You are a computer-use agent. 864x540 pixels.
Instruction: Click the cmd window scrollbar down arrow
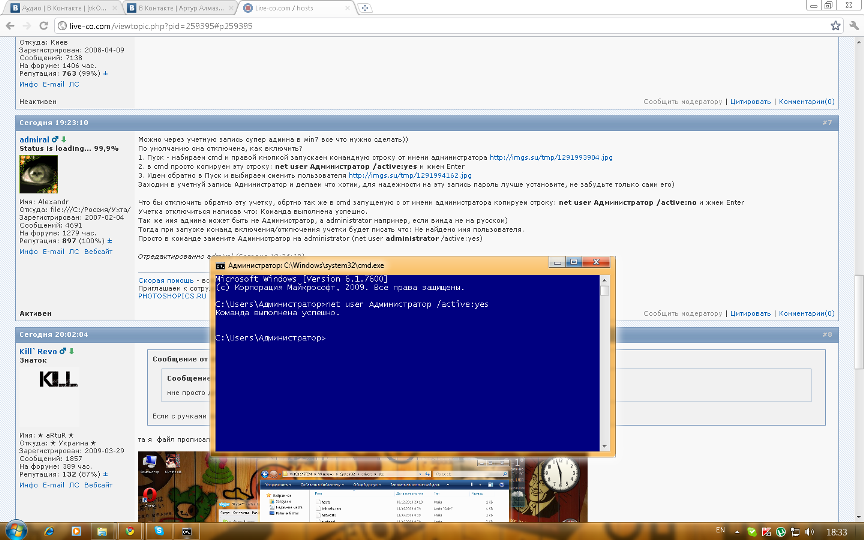(x=605, y=447)
